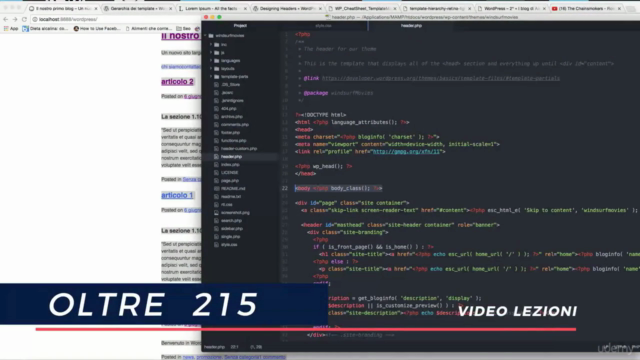This screenshot has width=640, height=360.
Task: Expand the template-parts folder
Action: coord(211,76)
